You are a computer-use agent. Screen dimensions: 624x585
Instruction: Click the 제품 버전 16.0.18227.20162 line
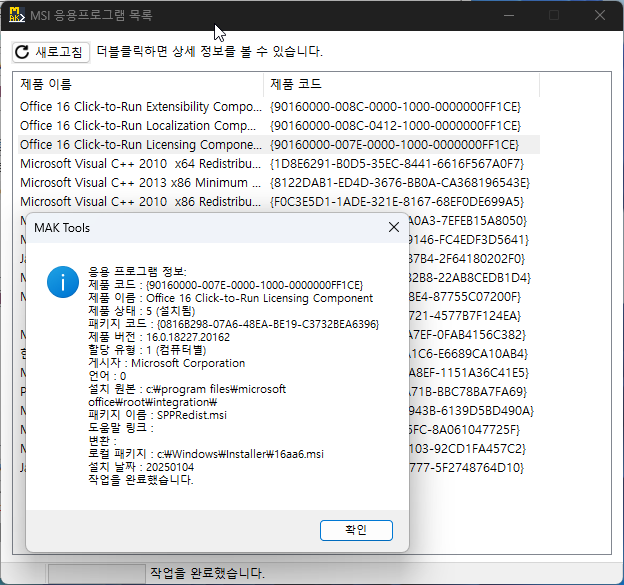[x=159, y=337]
